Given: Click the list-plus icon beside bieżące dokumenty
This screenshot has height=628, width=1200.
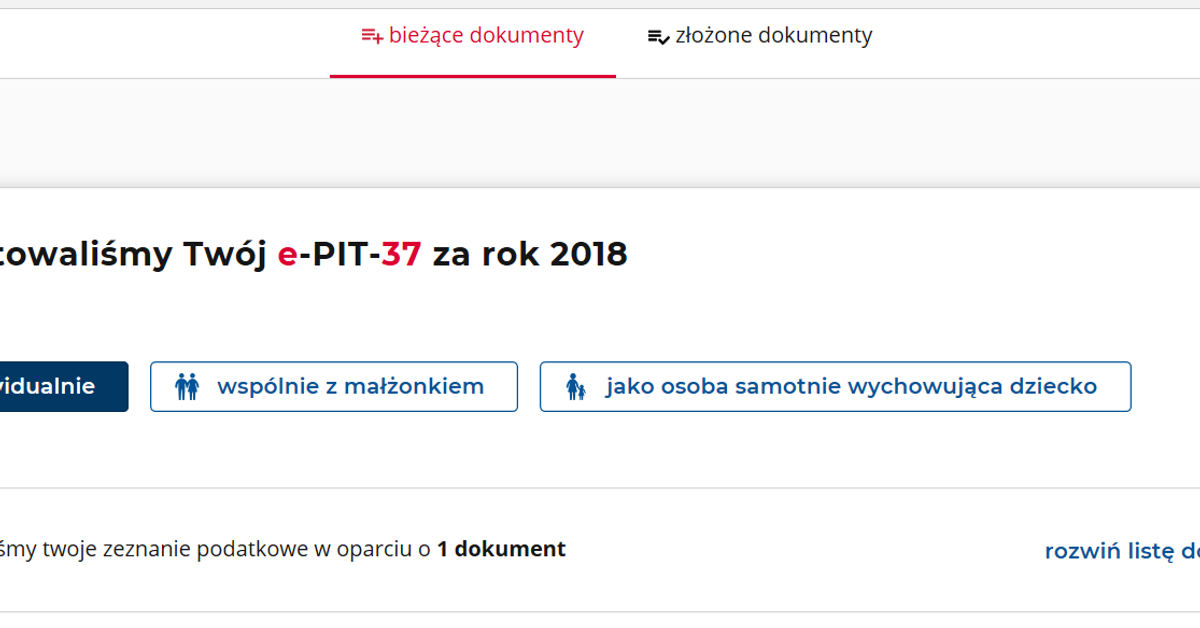Looking at the screenshot, I should (372, 37).
